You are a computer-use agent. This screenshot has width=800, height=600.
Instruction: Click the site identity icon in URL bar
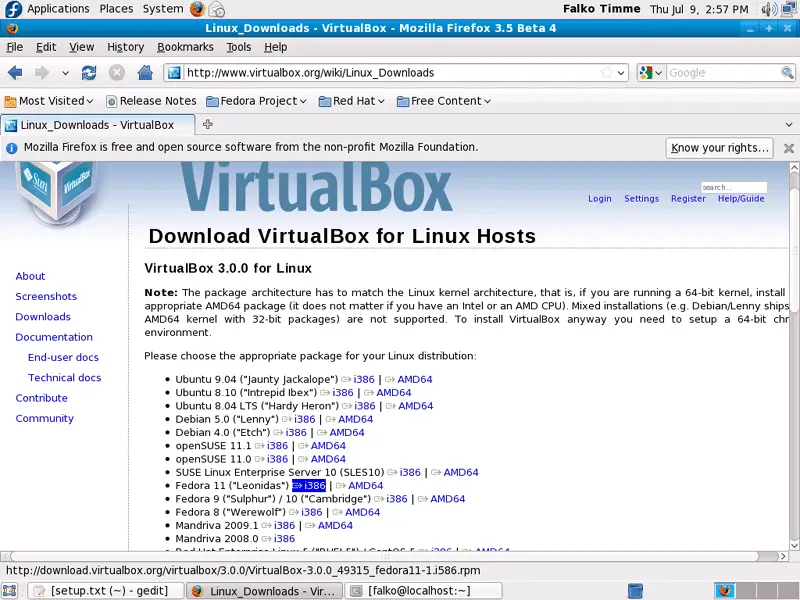(x=174, y=72)
